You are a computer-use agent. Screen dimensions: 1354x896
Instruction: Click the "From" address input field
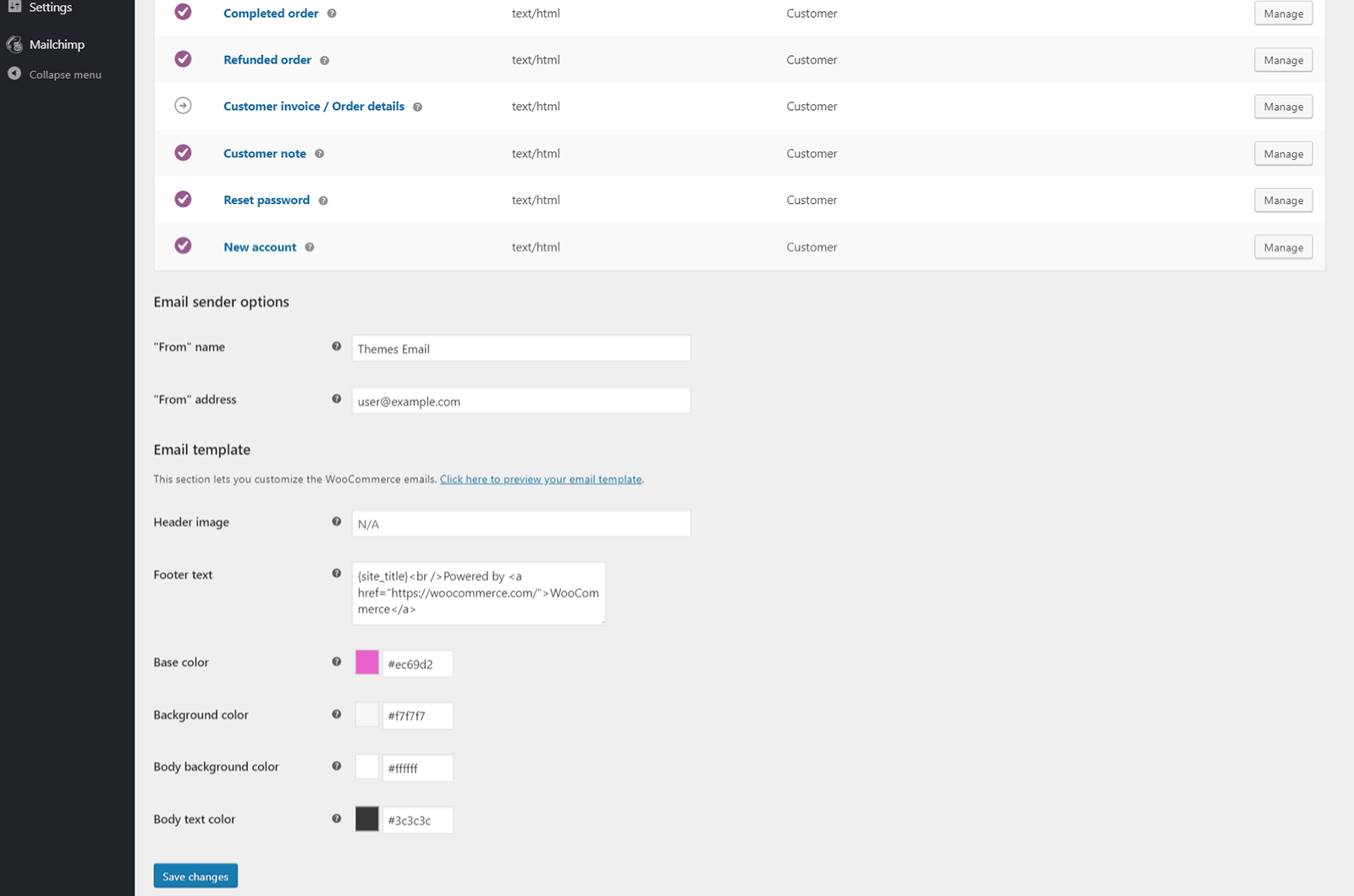pos(521,401)
